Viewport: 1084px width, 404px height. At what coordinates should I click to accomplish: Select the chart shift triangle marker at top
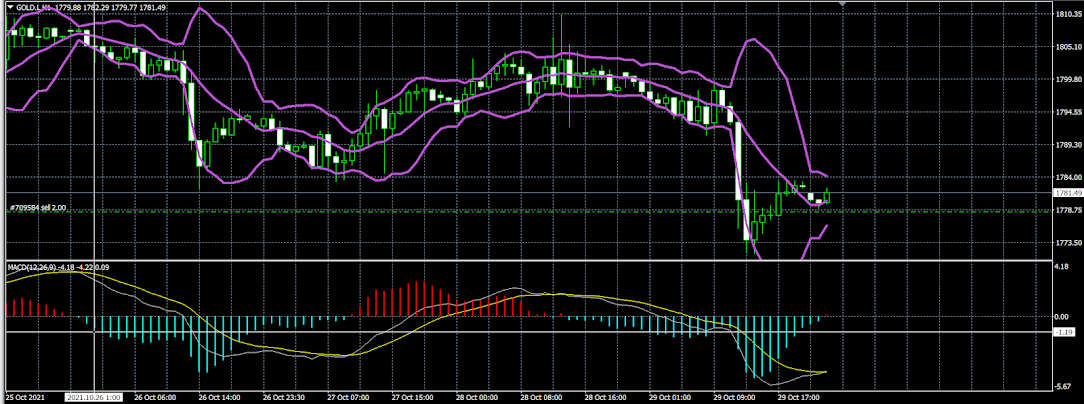pyautogui.click(x=843, y=4)
